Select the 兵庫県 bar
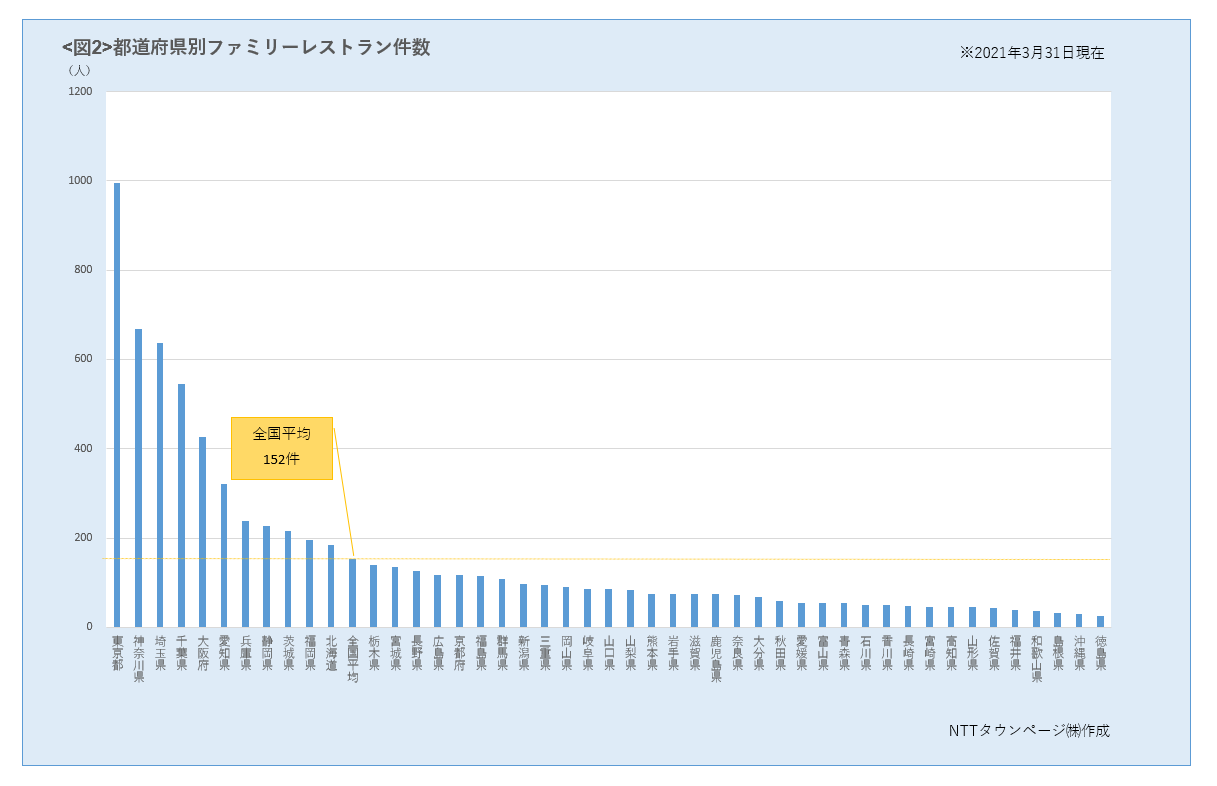 coord(245,574)
